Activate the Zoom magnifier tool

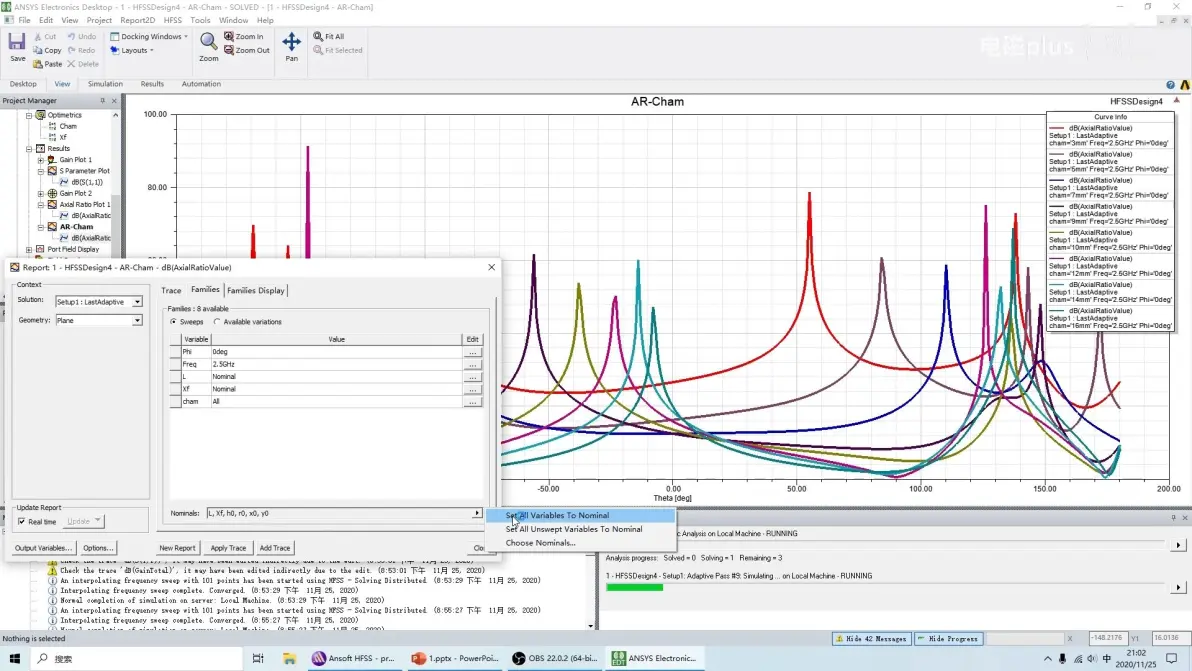[208, 47]
